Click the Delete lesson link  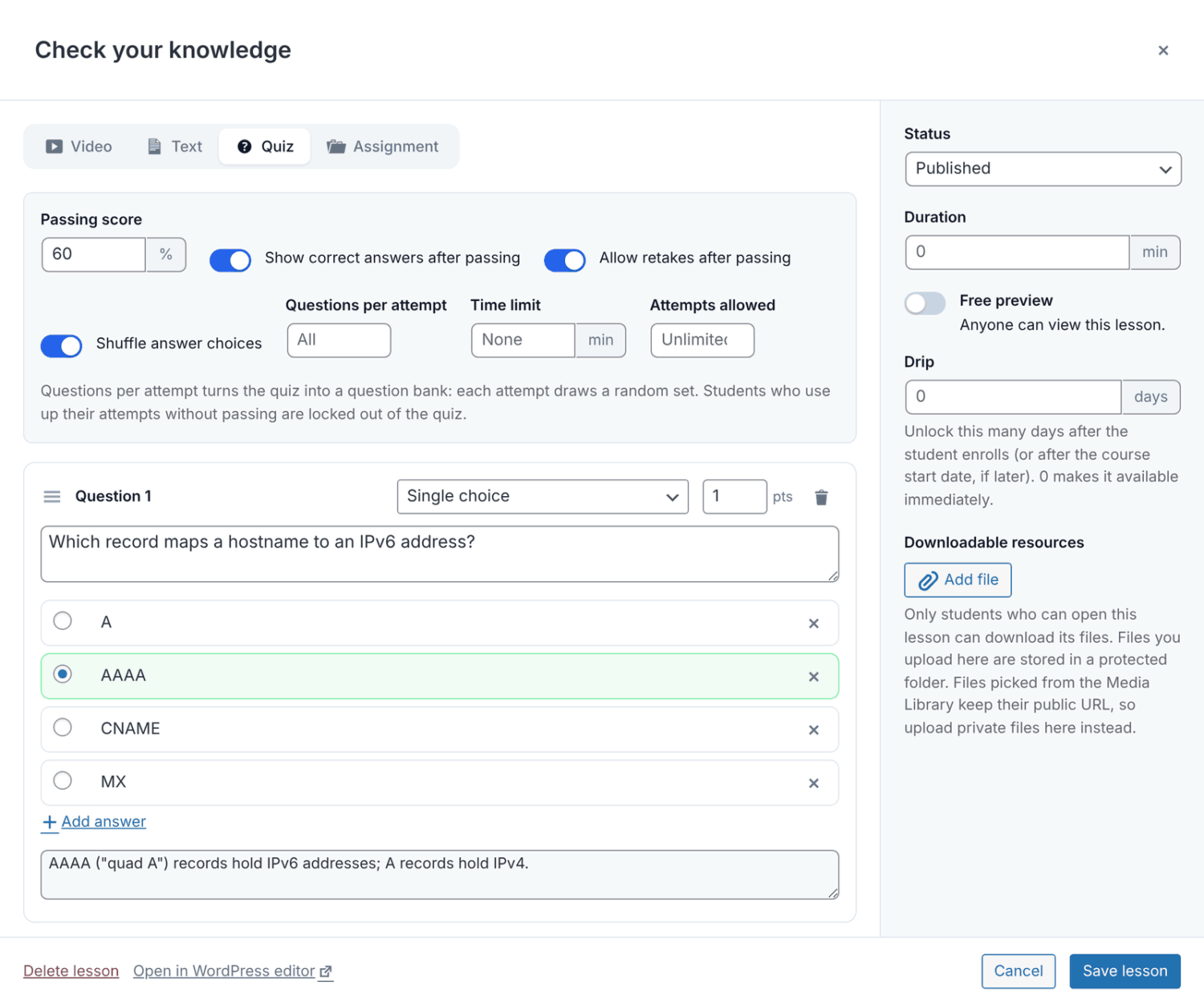(71, 971)
